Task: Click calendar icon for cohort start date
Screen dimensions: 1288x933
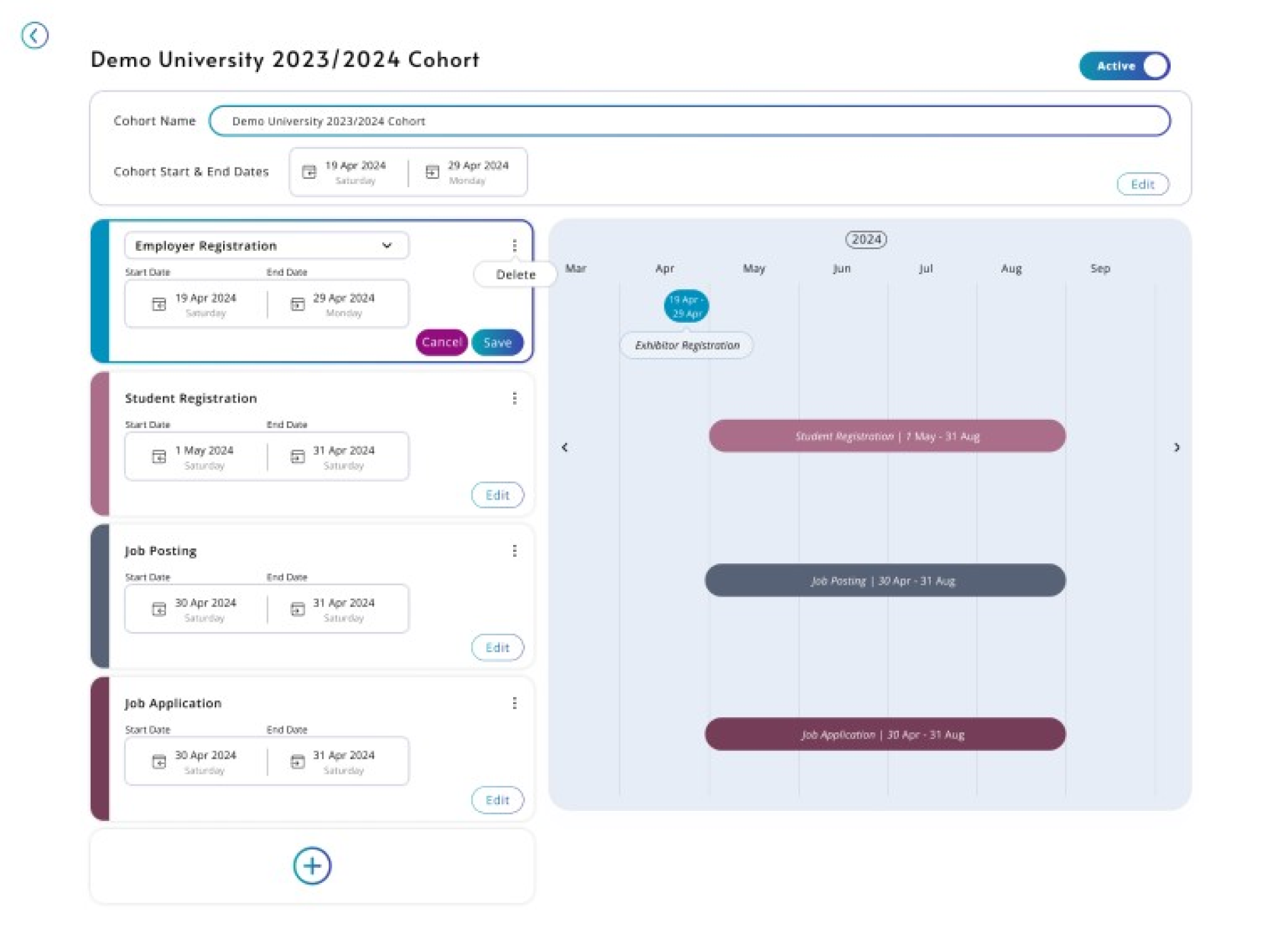Action: pos(309,172)
